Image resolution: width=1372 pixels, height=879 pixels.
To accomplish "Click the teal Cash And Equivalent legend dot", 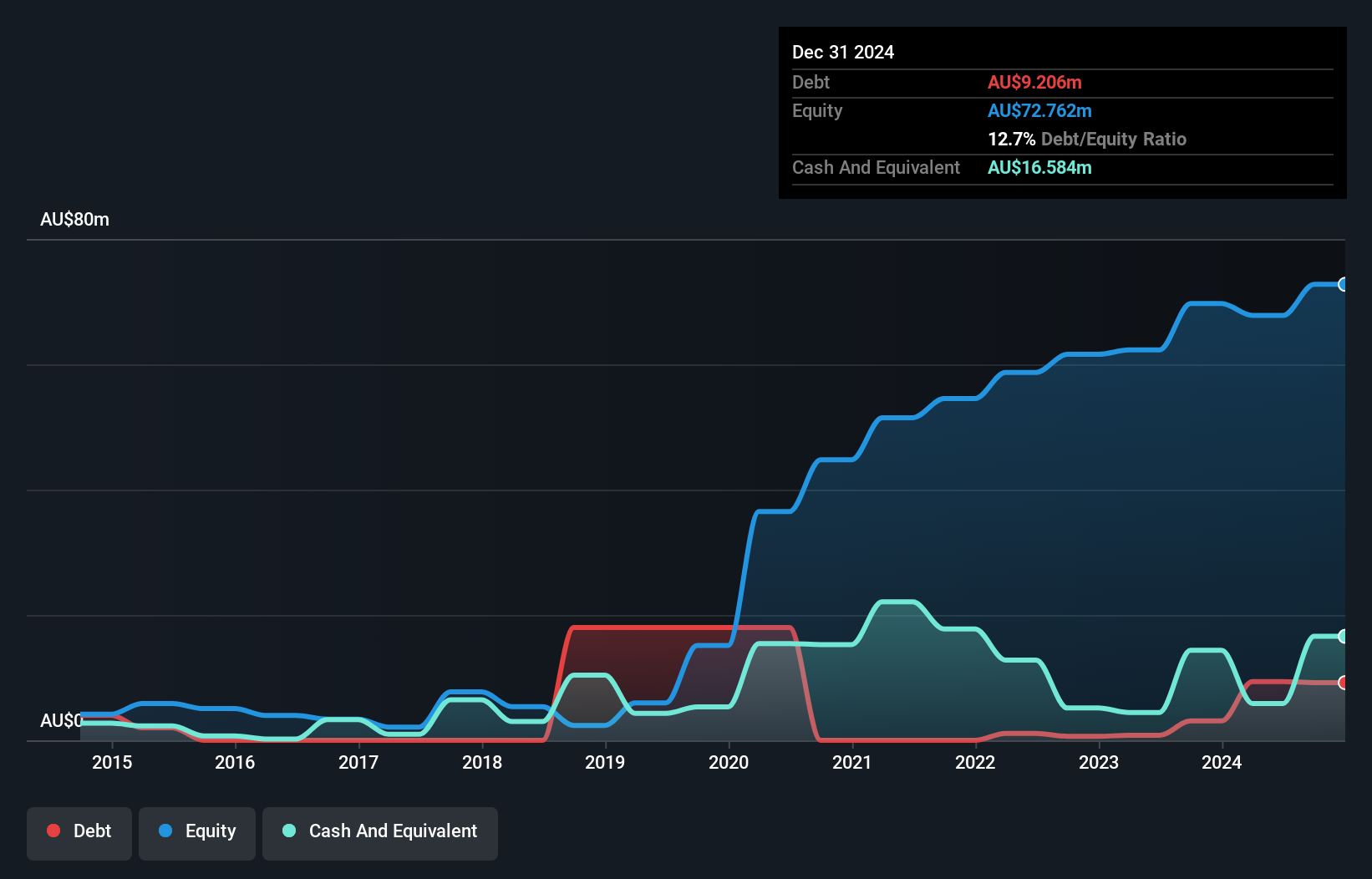I will pyautogui.click(x=289, y=831).
